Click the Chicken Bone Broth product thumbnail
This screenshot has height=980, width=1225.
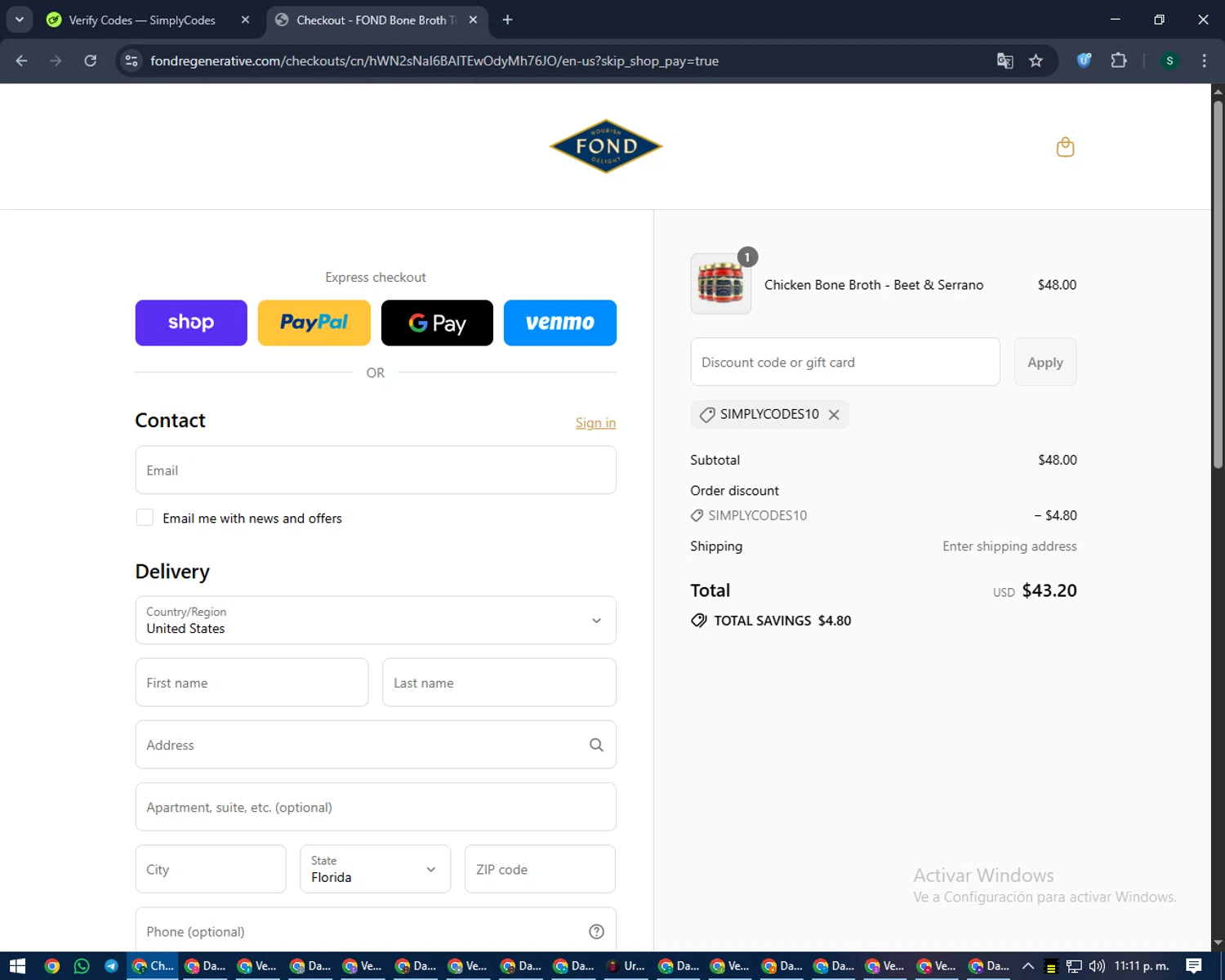point(721,283)
